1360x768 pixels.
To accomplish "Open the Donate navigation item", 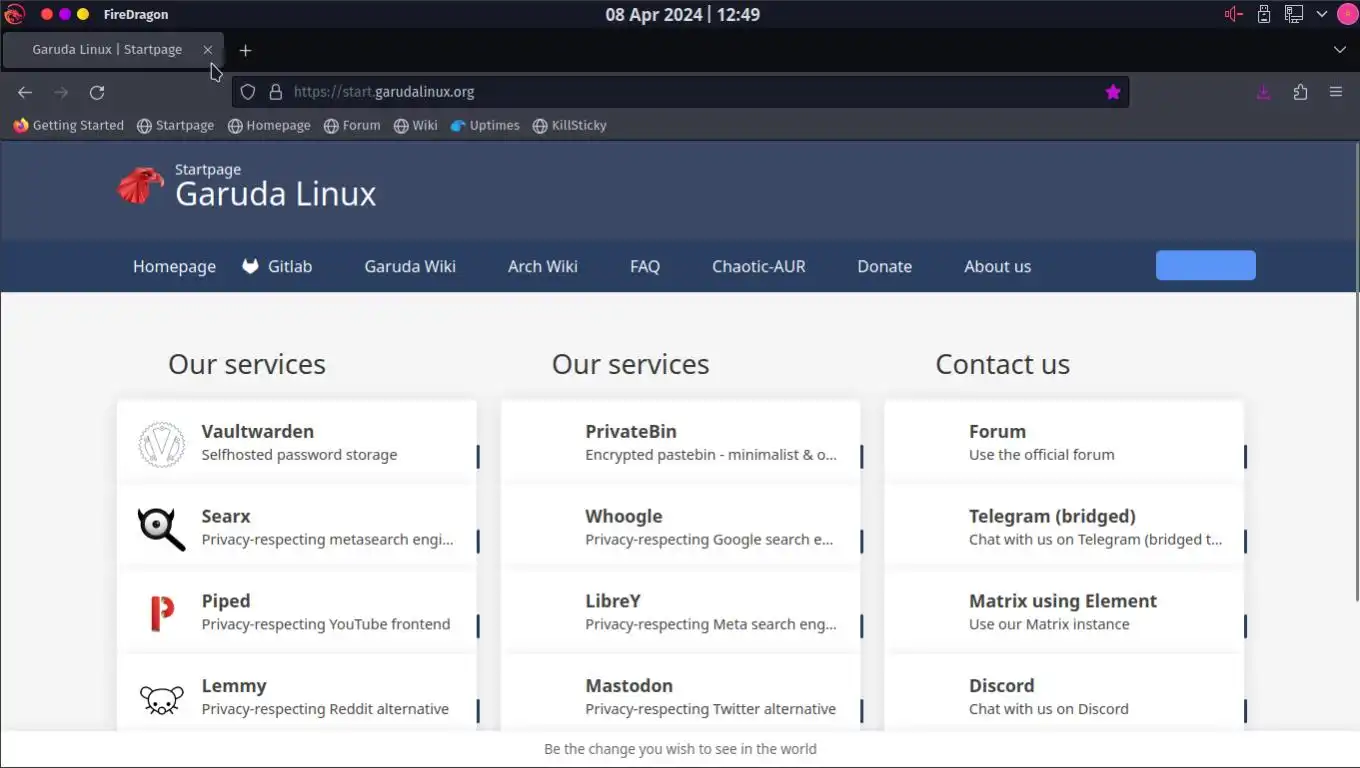I will pyautogui.click(x=885, y=266).
